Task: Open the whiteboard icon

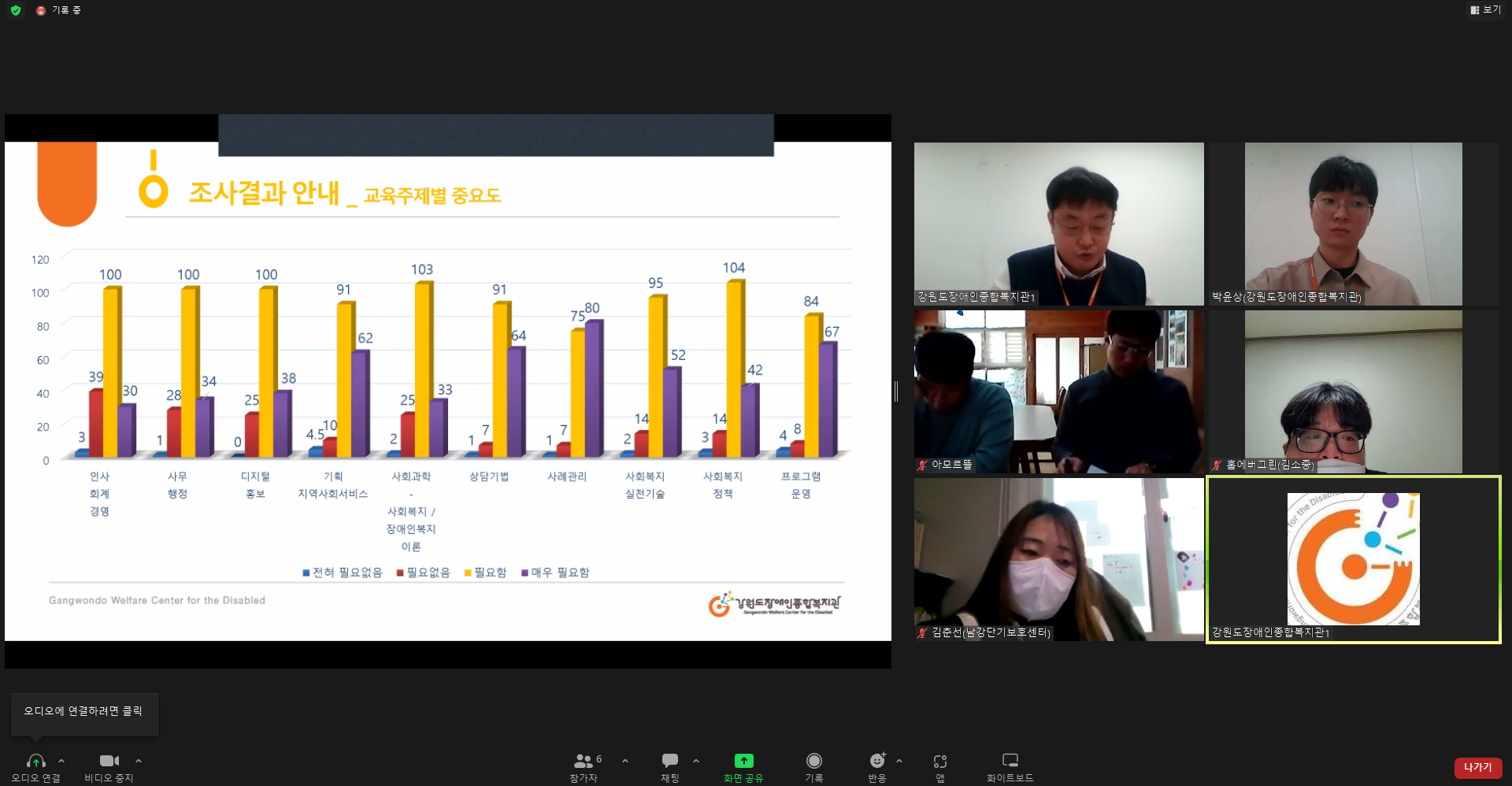Action: (1010, 760)
